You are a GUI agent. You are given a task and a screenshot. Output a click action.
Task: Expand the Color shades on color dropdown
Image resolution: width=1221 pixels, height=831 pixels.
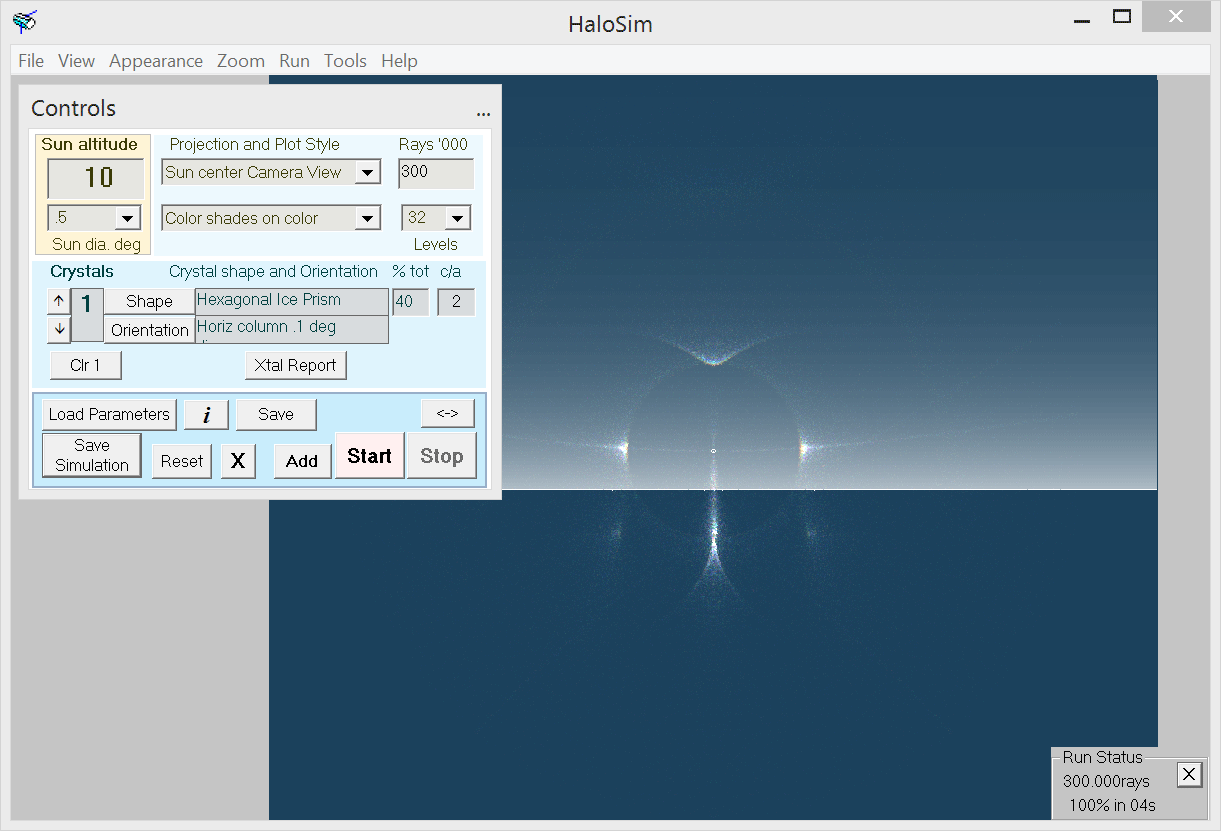click(x=368, y=218)
